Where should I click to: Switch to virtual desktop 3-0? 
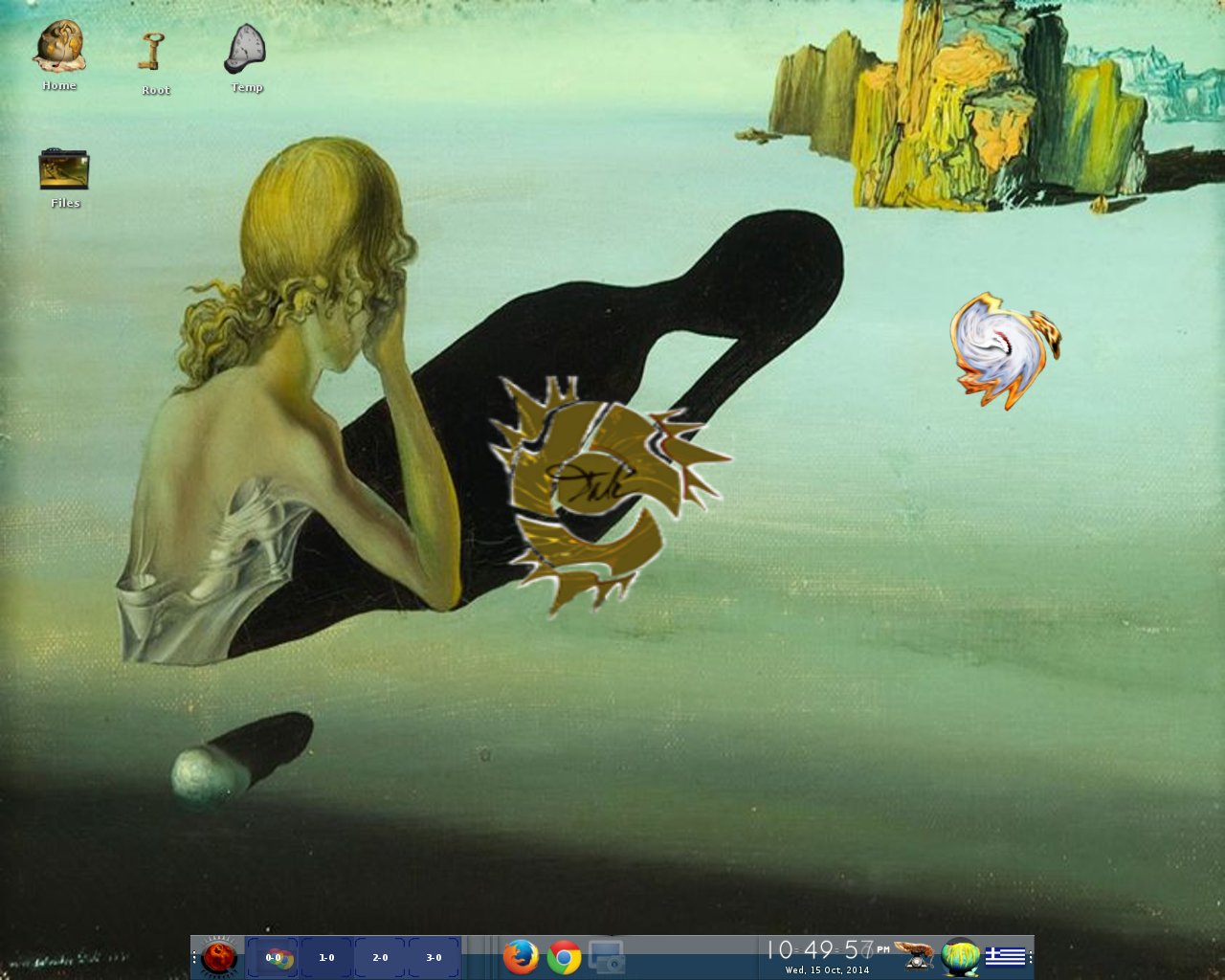(x=434, y=957)
